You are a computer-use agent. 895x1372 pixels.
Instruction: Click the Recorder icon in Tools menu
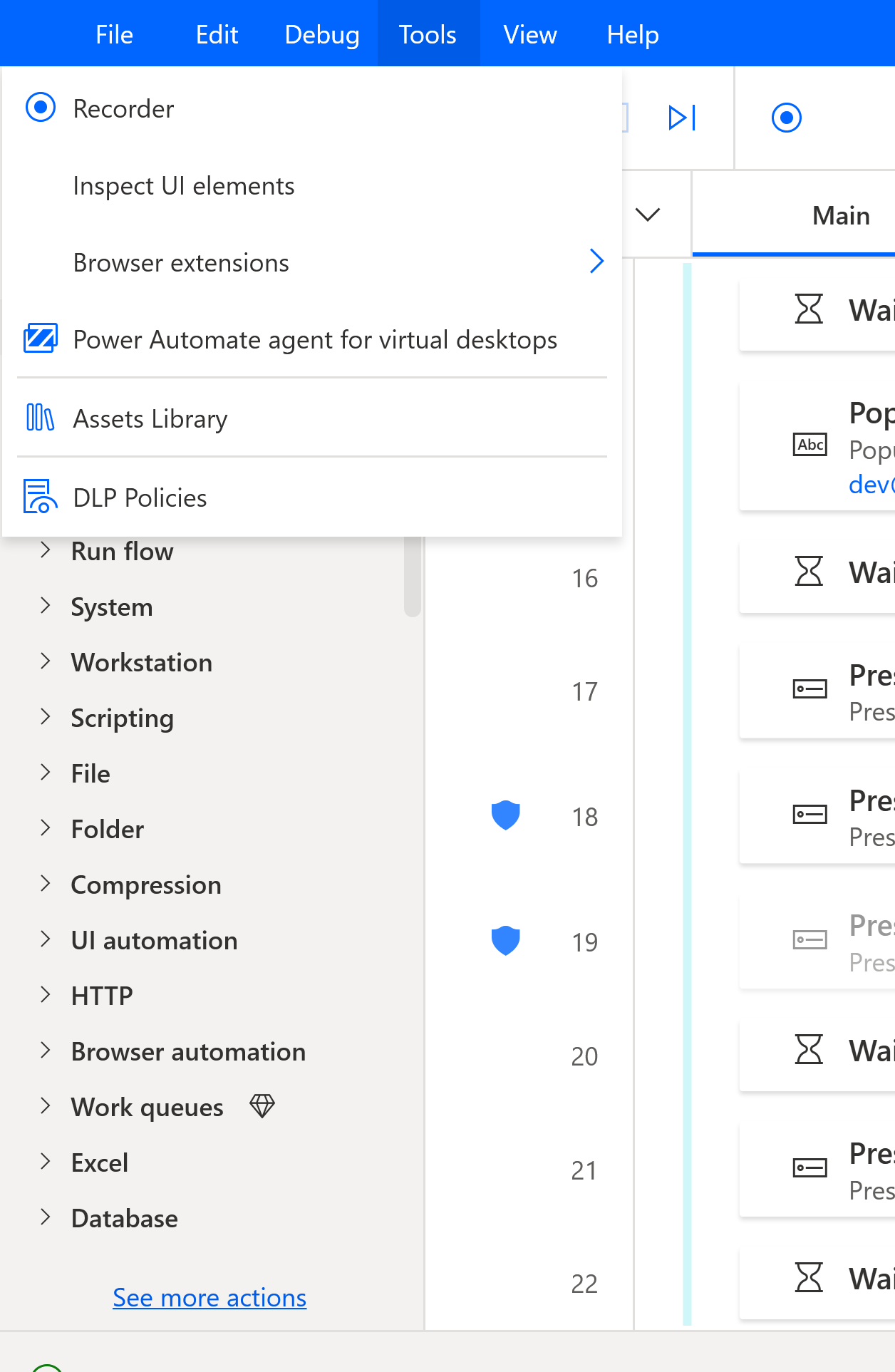pyautogui.click(x=41, y=108)
